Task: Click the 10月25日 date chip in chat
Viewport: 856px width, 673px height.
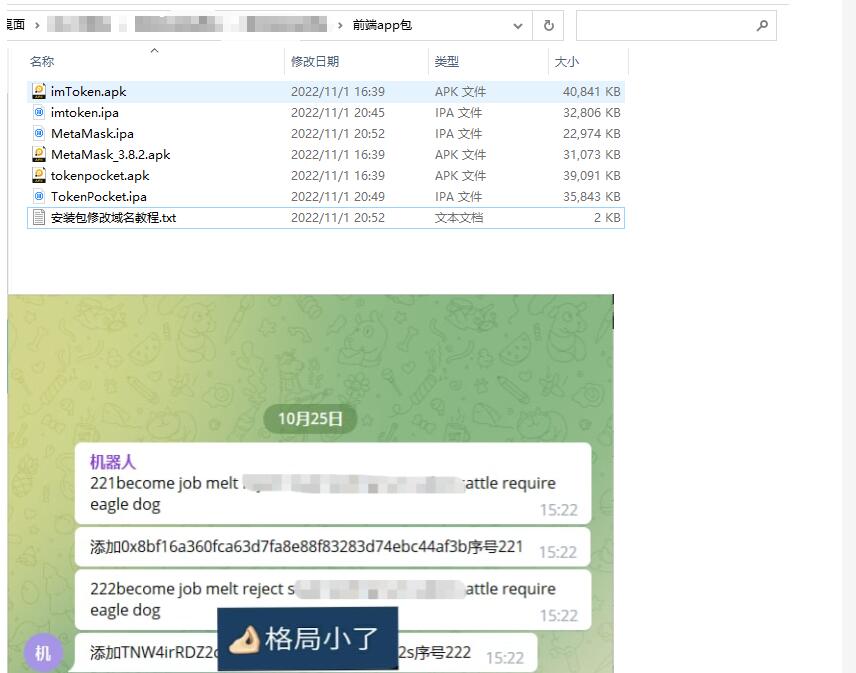Action: (309, 419)
